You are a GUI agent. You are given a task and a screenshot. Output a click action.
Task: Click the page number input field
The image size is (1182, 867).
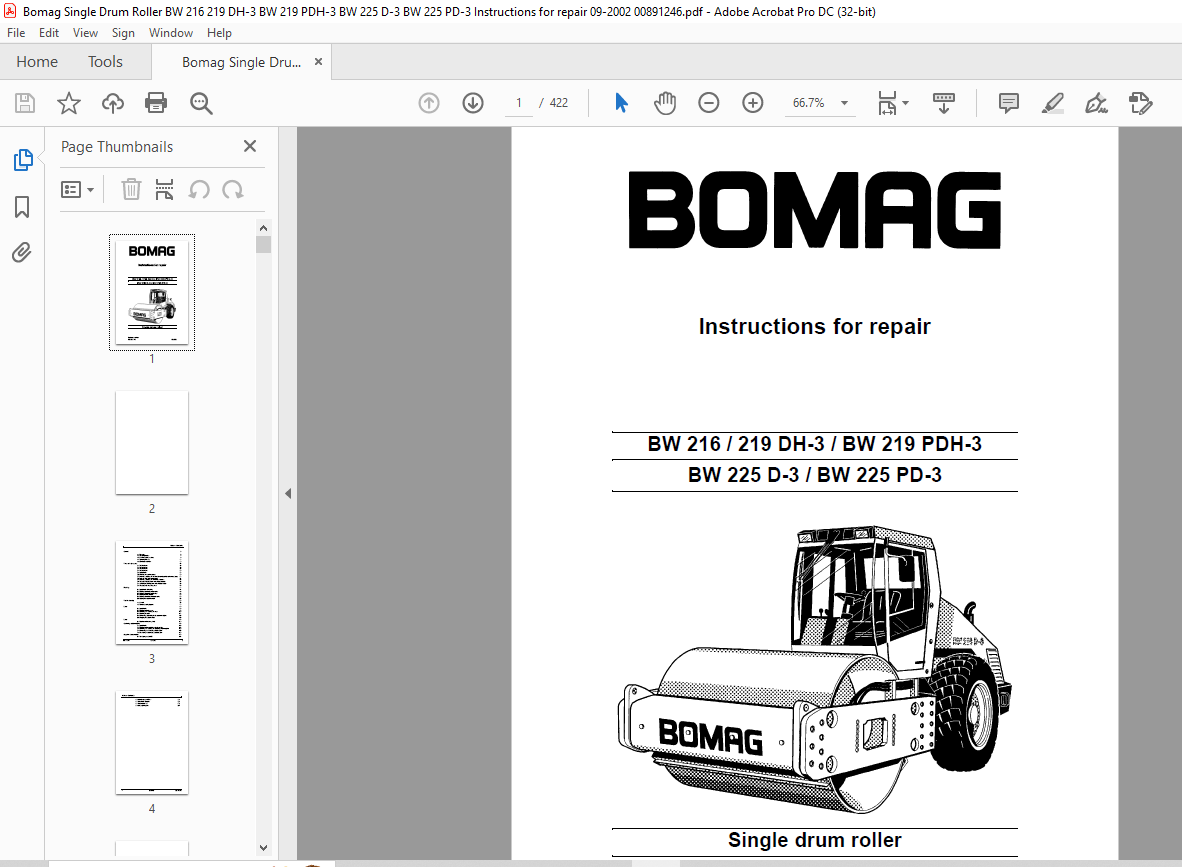pos(519,103)
